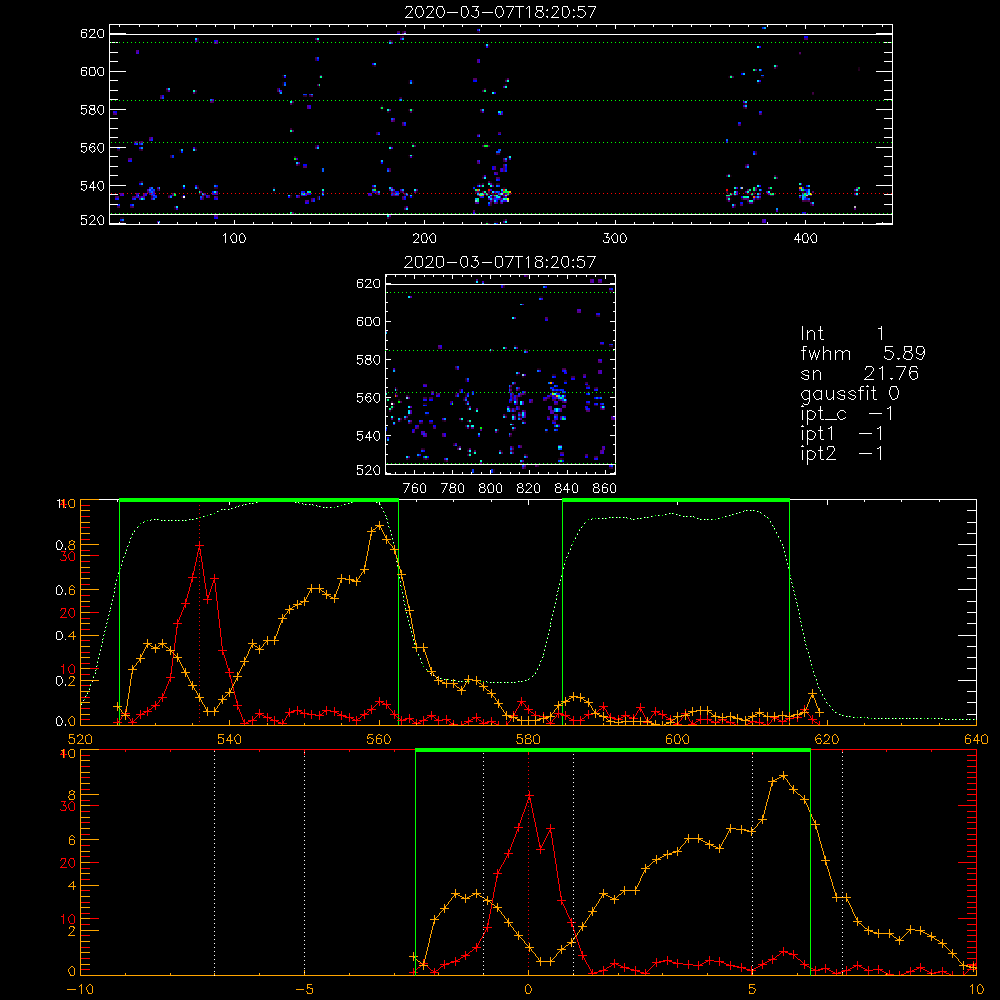Select the 'ipt_c -1' readout line
The height and width of the screenshot is (1000, 1000).
click(x=847, y=414)
